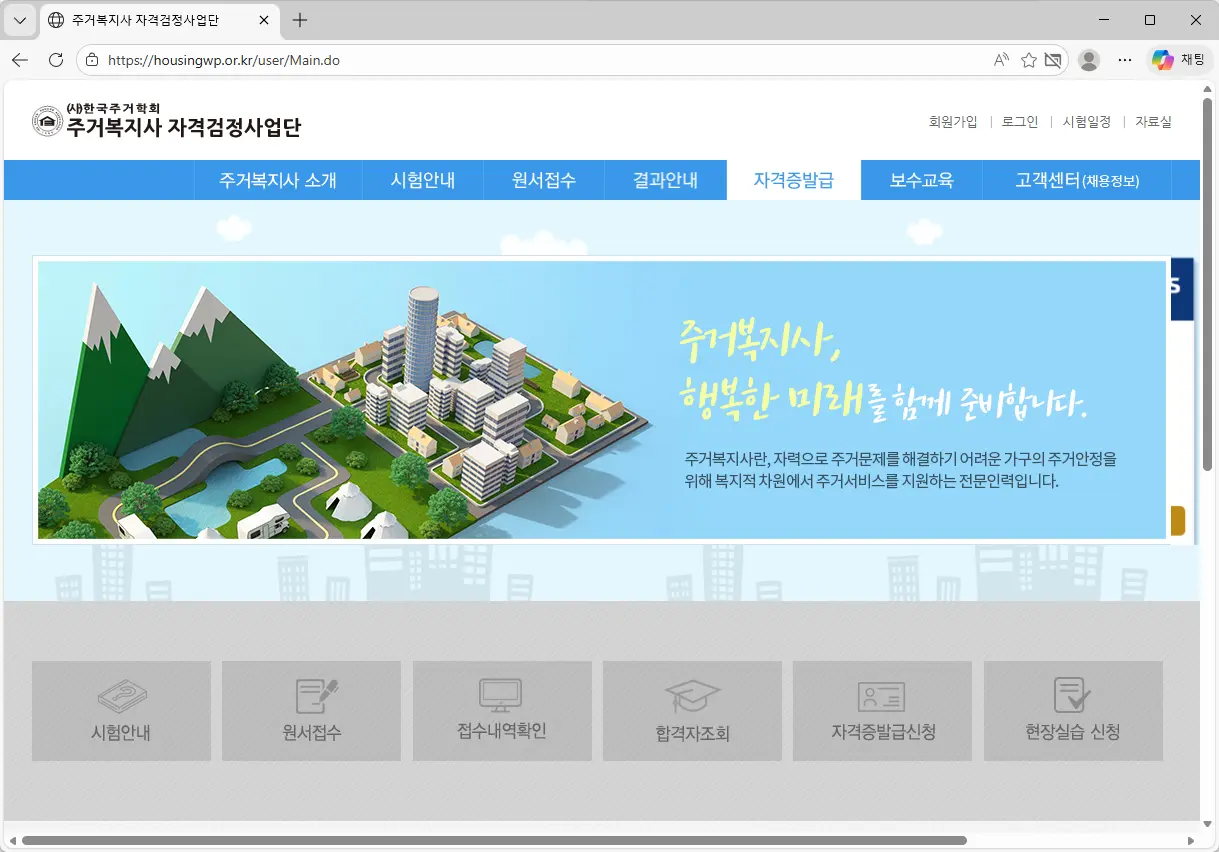Open the browser profile avatar icon
Image resolution: width=1219 pixels, height=852 pixels.
(1089, 60)
